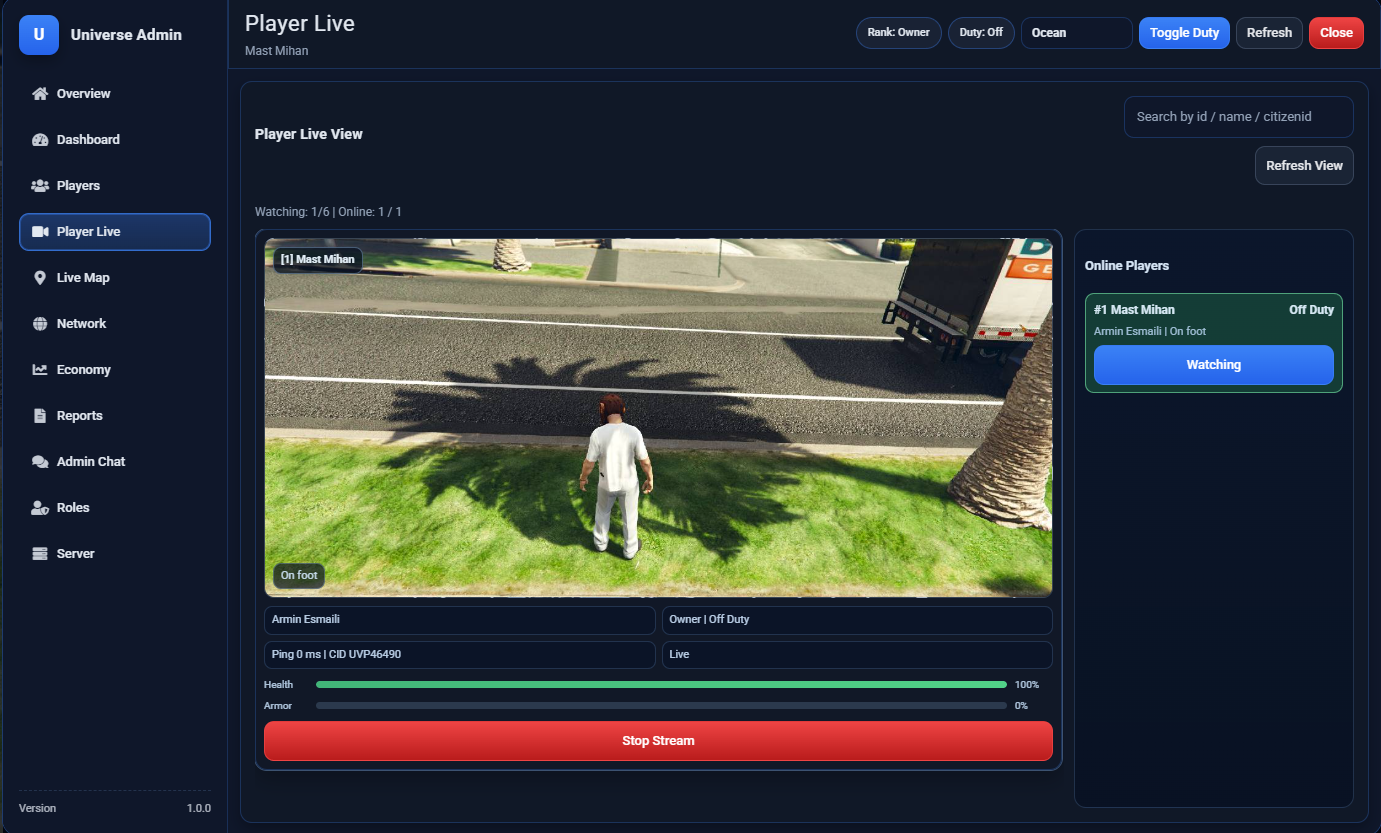Open the Ocean theme selector
The width and height of the screenshot is (1381, 833).
pyautogui.click(x=1076, y=33)
